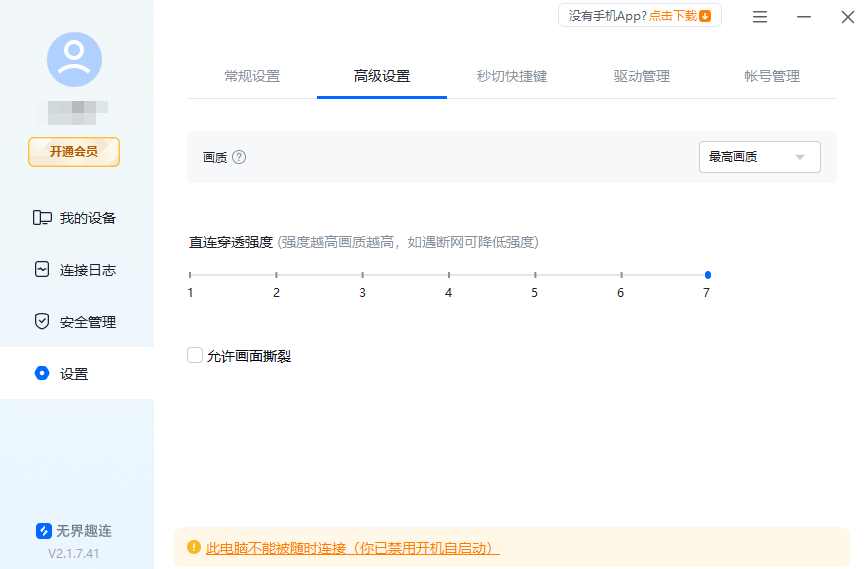
Task: Switch to the 帐号管理 tab
Action: point(772,76)
